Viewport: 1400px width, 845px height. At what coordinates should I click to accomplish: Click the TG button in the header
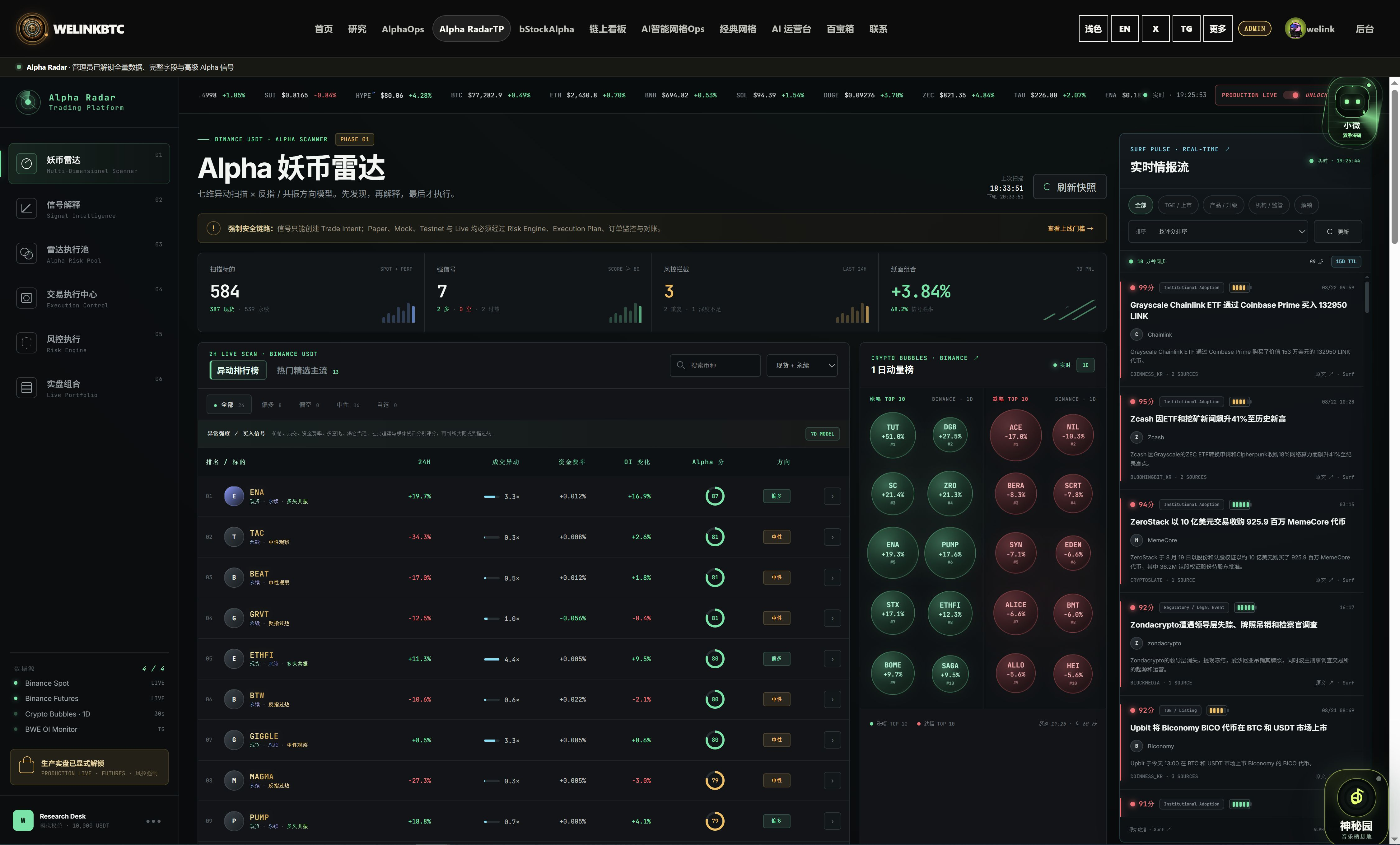(1186, 29)
